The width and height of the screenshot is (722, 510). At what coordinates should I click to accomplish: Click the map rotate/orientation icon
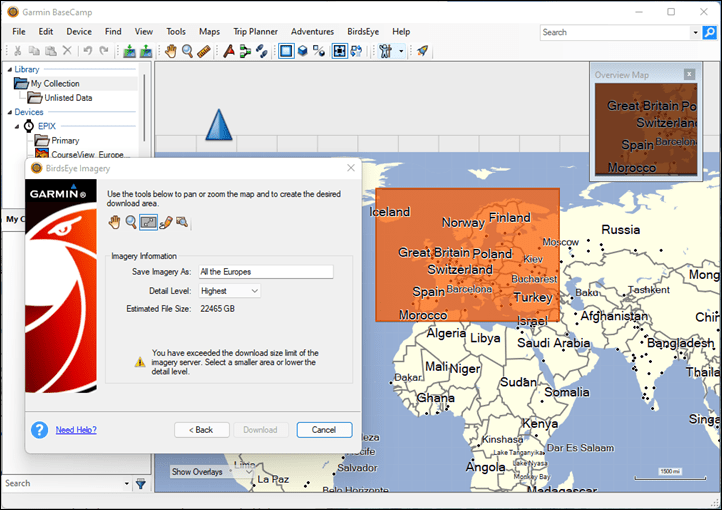356,51
